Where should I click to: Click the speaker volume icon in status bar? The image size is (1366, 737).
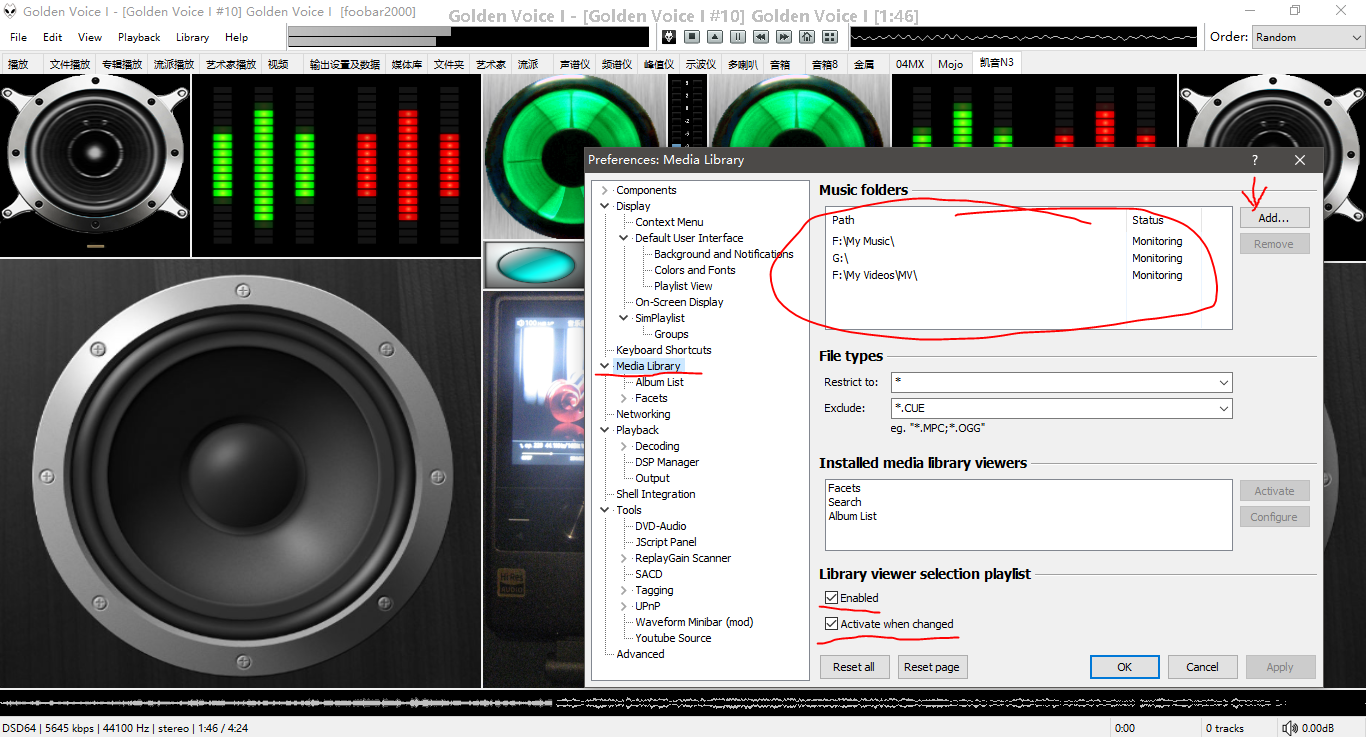1290,728
